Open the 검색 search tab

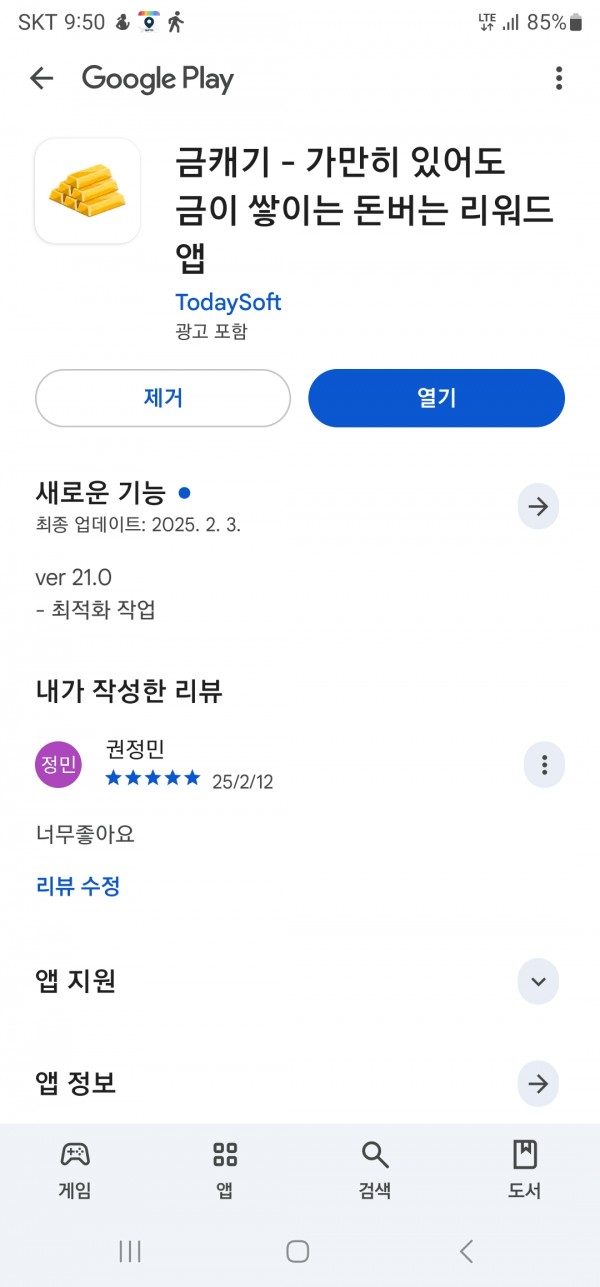375,1169
